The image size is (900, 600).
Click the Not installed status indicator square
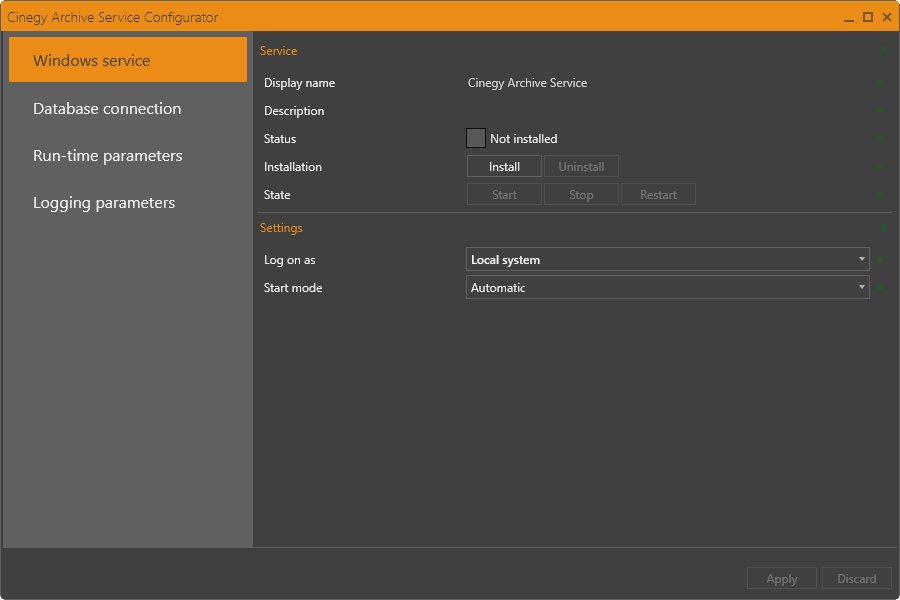tap(476, 138)
